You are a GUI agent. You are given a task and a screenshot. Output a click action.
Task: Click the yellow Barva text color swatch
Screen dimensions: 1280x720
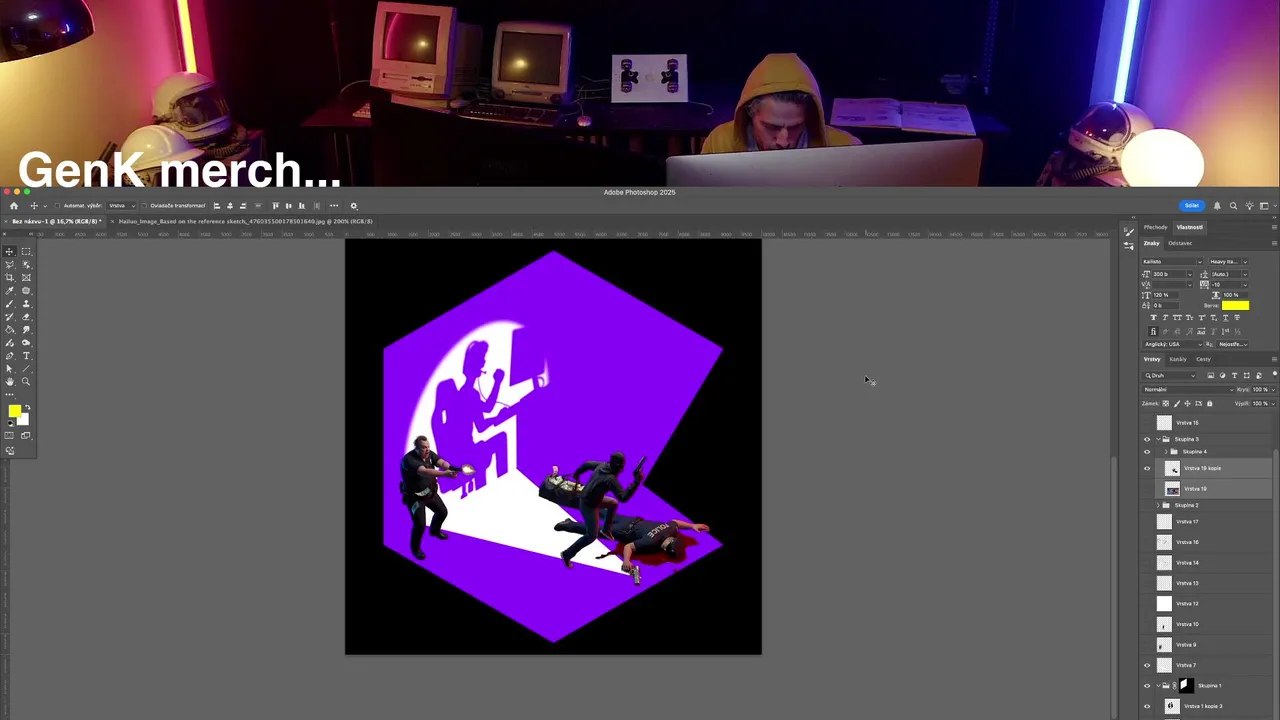point(1235,305)
